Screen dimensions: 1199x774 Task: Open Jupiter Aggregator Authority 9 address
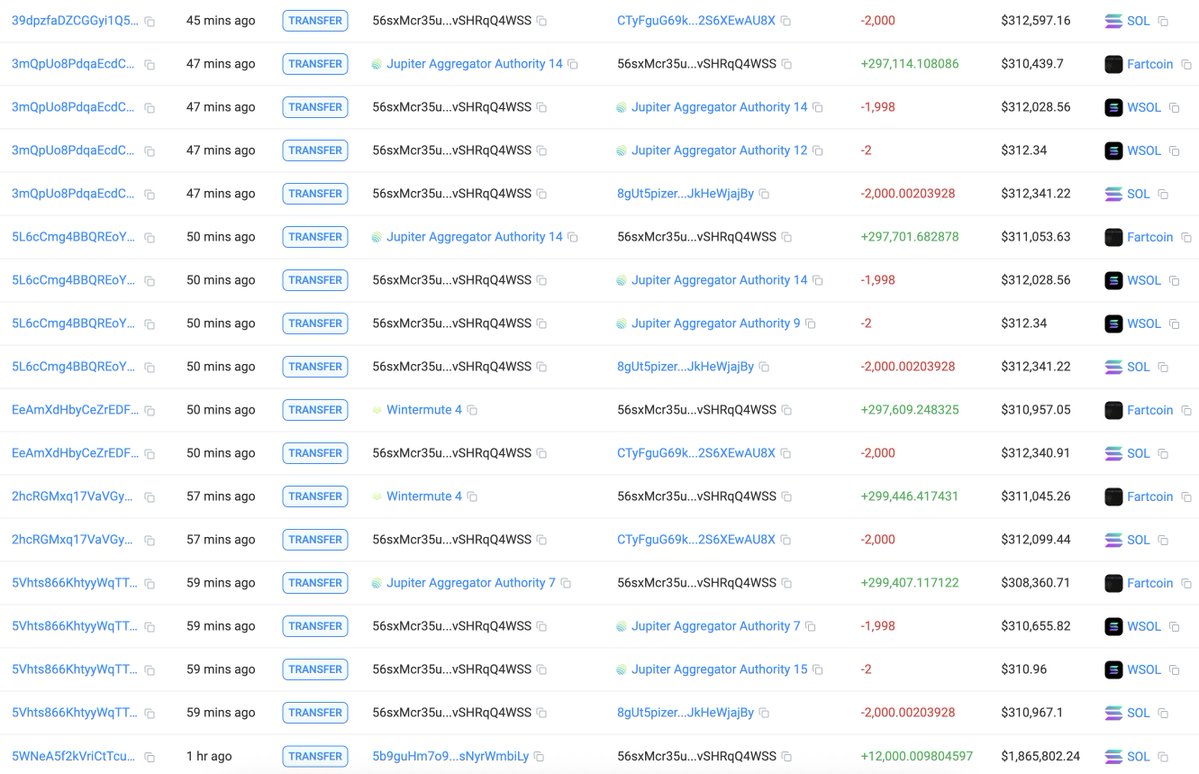tap(716, 323)
